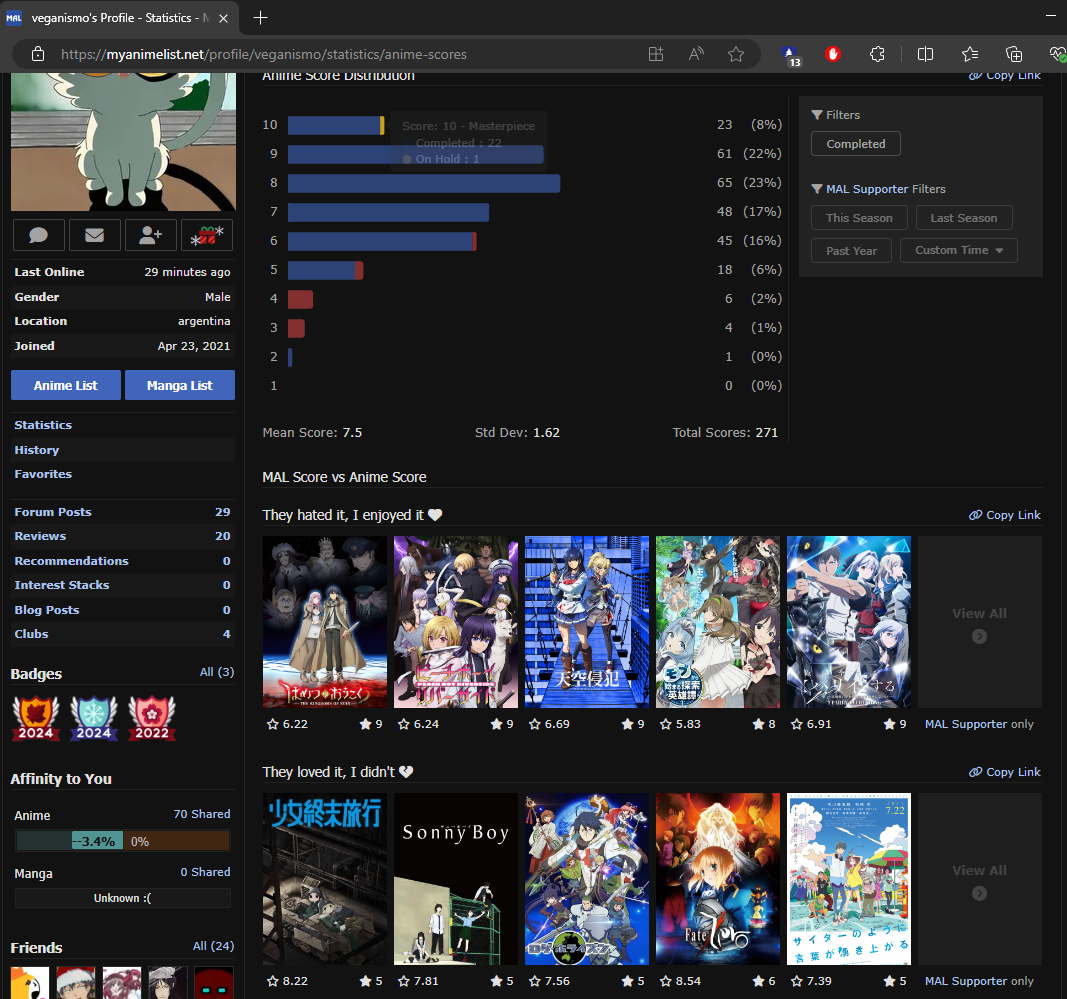
Task: Toggle the Completed filter
Action: [855, 144]
